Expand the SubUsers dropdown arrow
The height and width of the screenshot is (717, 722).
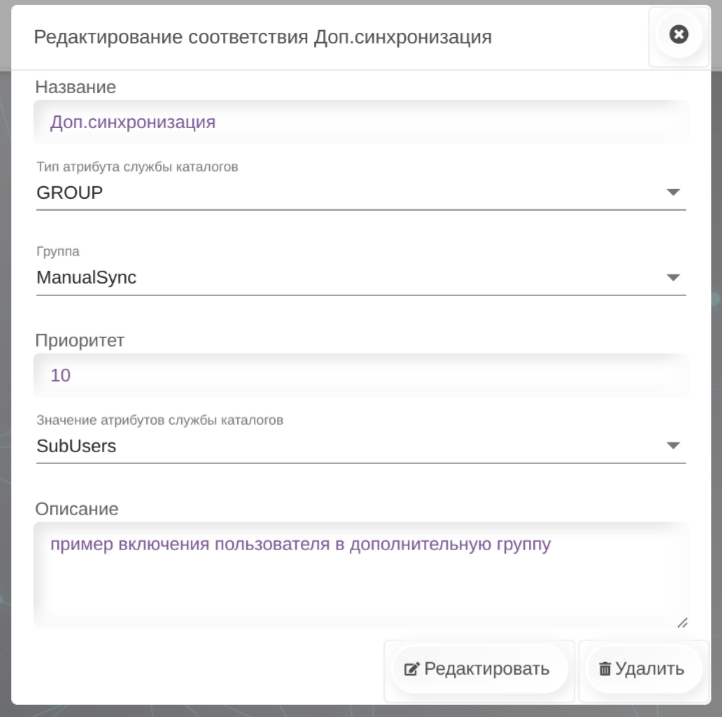coord(673,446)
